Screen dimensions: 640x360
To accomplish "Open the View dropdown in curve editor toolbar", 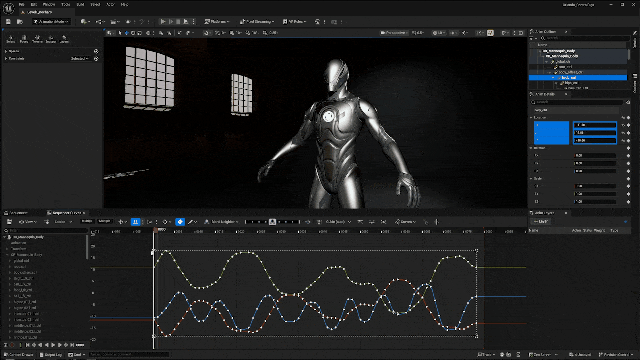I will tap(28, 222).
